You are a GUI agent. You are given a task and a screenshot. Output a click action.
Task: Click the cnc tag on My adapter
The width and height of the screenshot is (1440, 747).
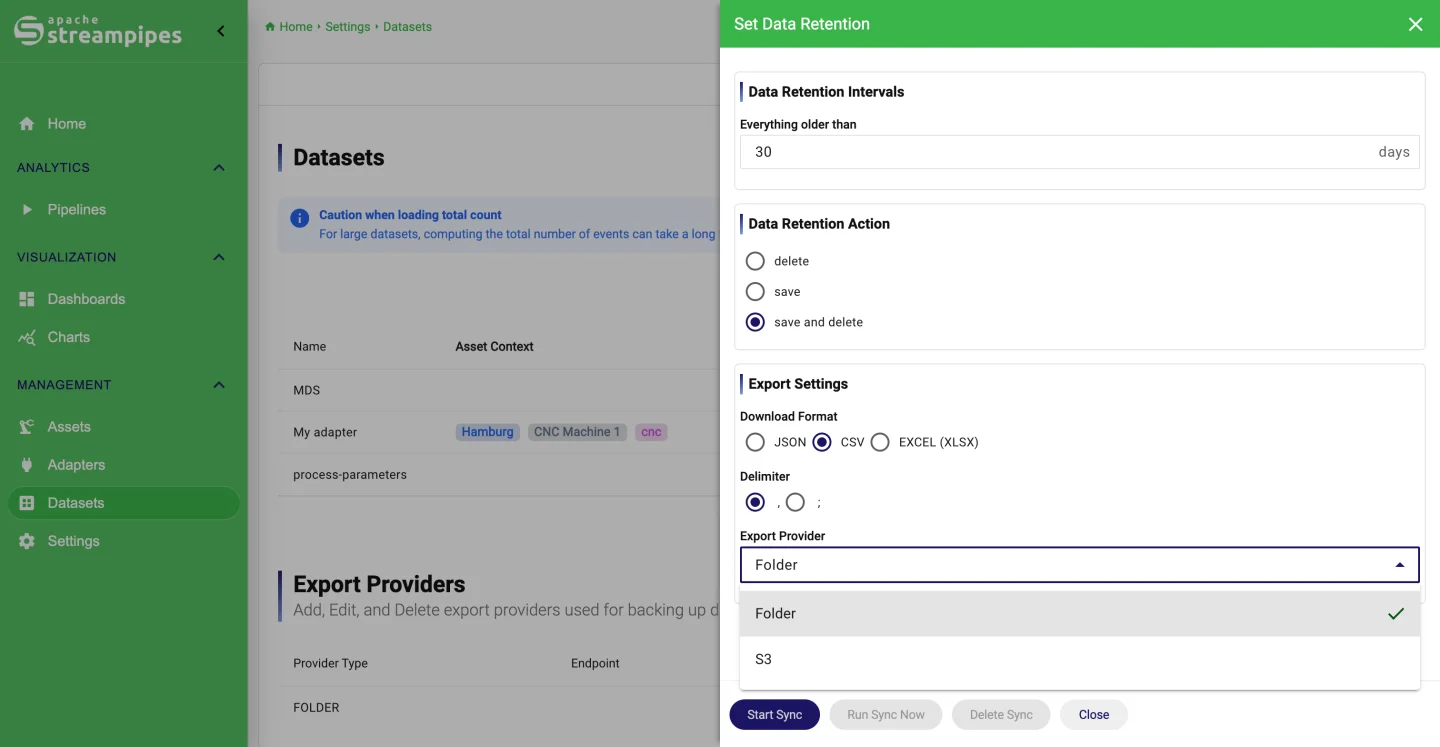[651, 432]
